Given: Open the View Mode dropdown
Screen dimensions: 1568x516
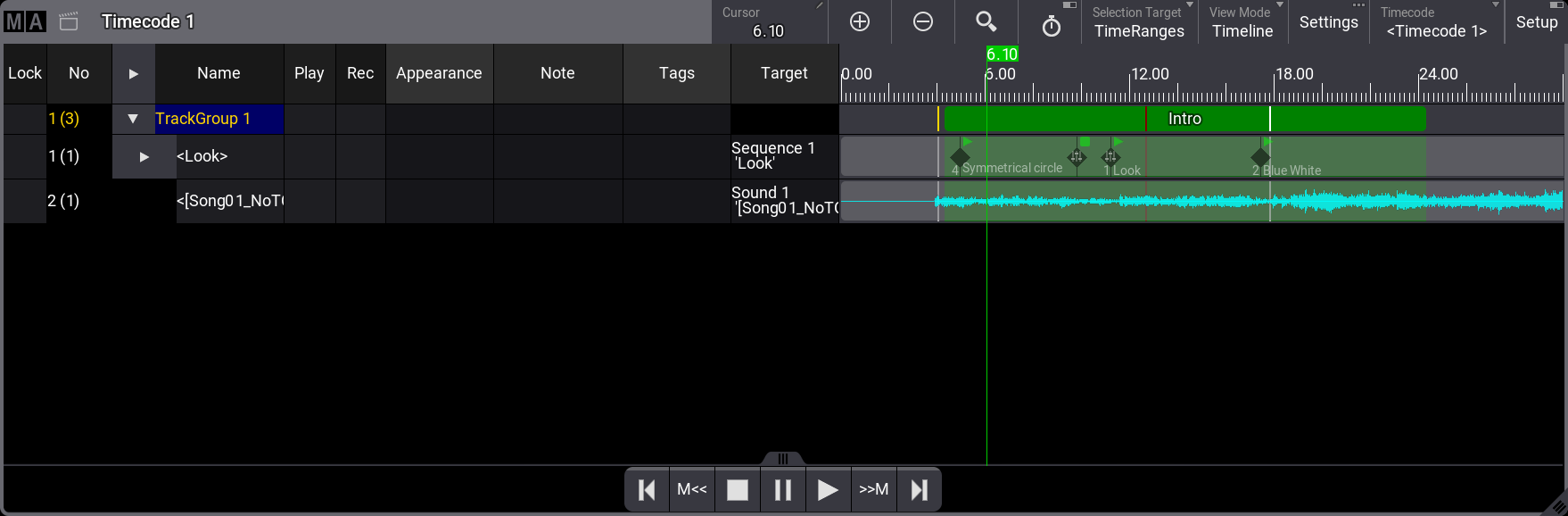Looking at the screenshot, I should tap(1242, 22).
